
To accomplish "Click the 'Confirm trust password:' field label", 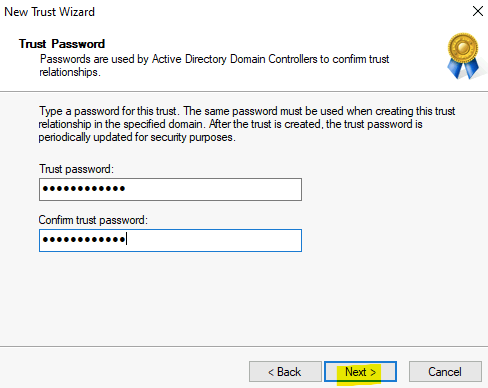I will click(x=93, y=220).
